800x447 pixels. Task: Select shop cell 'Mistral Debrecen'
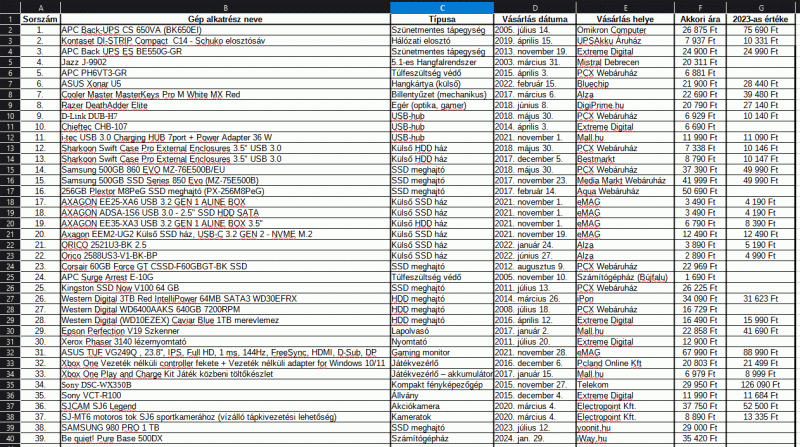[x=625, y=62]
